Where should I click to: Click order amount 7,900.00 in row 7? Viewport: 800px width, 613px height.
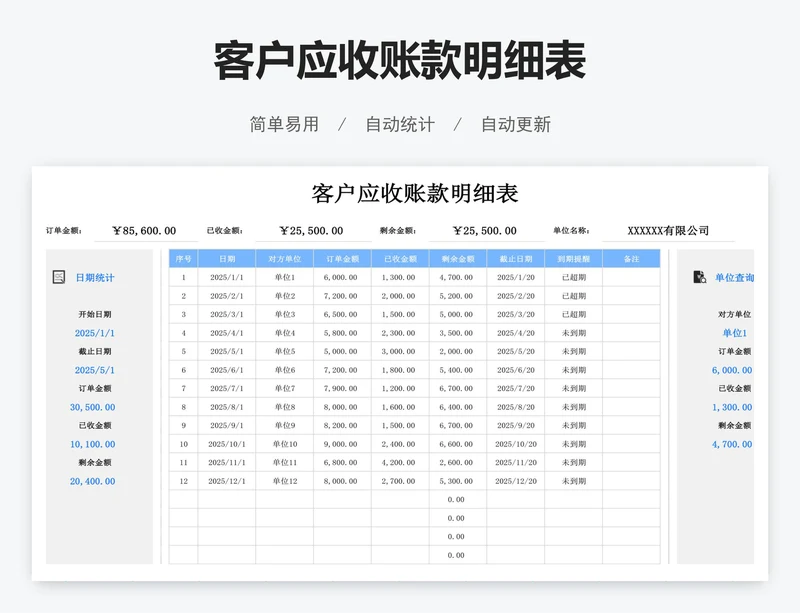pyautogui.click(x=342, y=388)
